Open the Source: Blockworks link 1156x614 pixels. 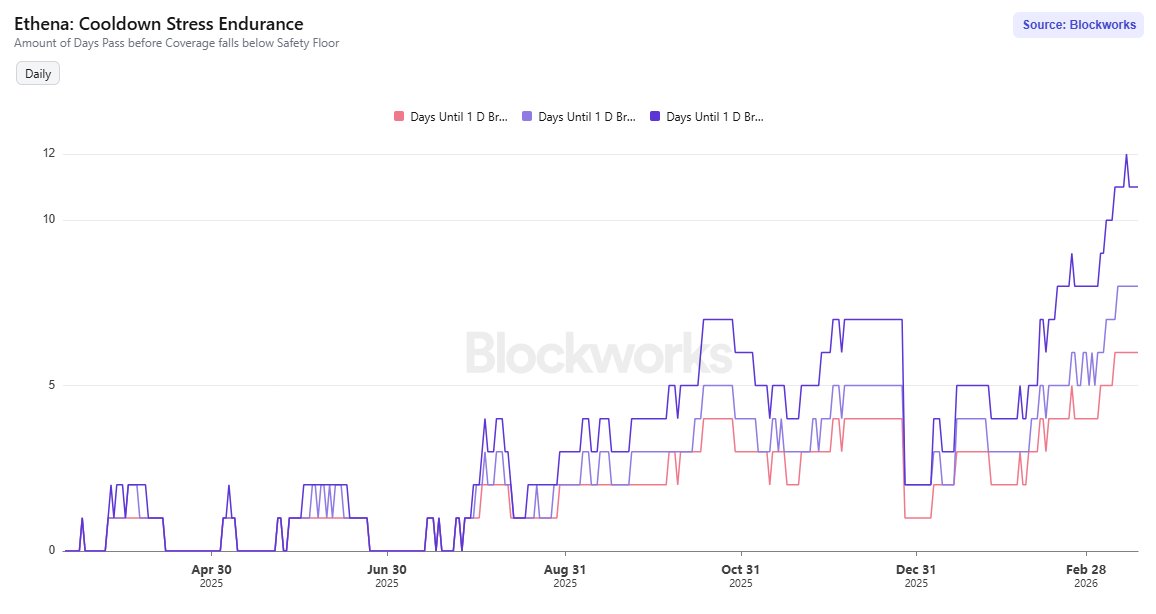[1078, 24]
